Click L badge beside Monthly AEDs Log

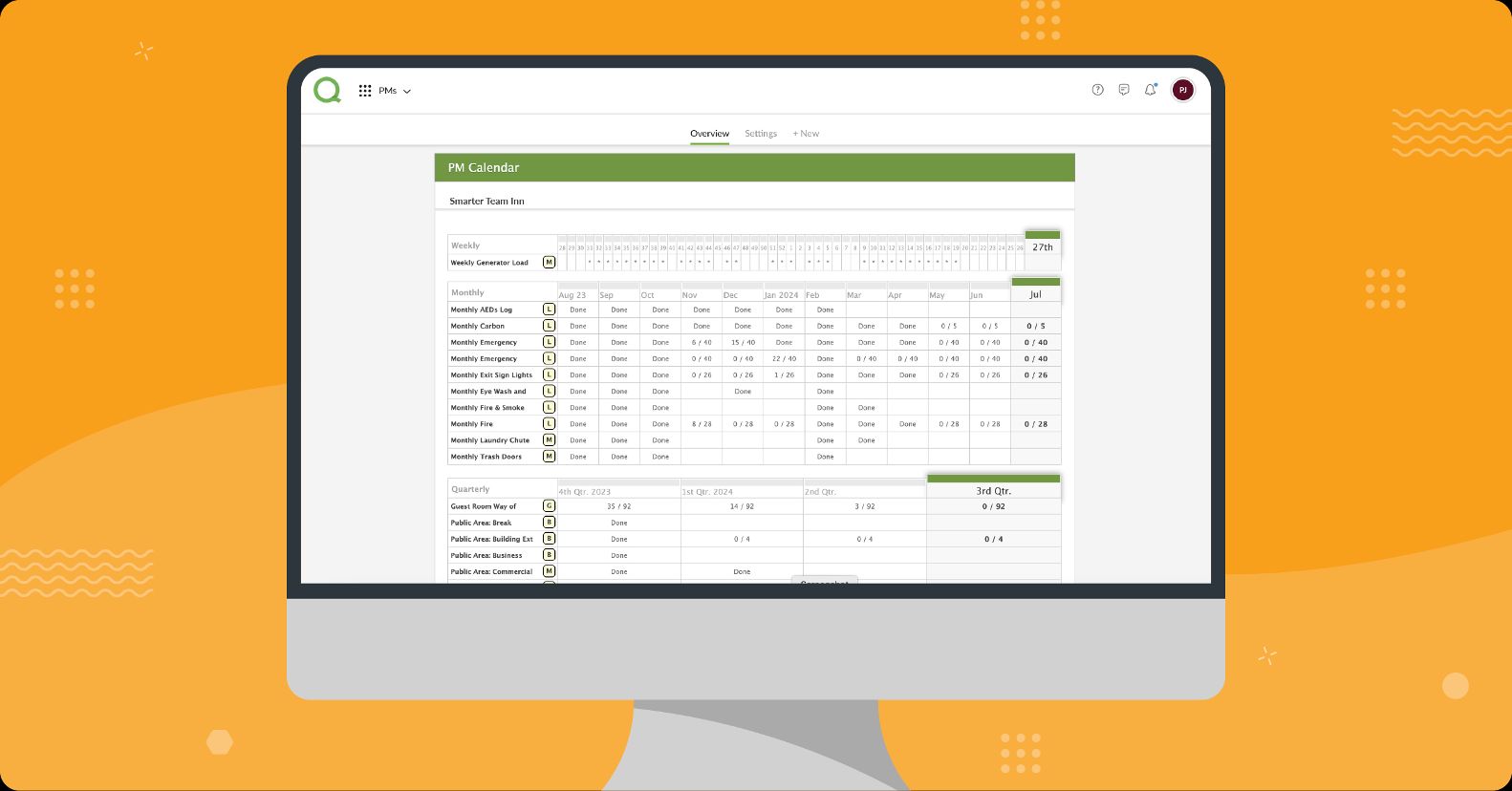point(549,310)
